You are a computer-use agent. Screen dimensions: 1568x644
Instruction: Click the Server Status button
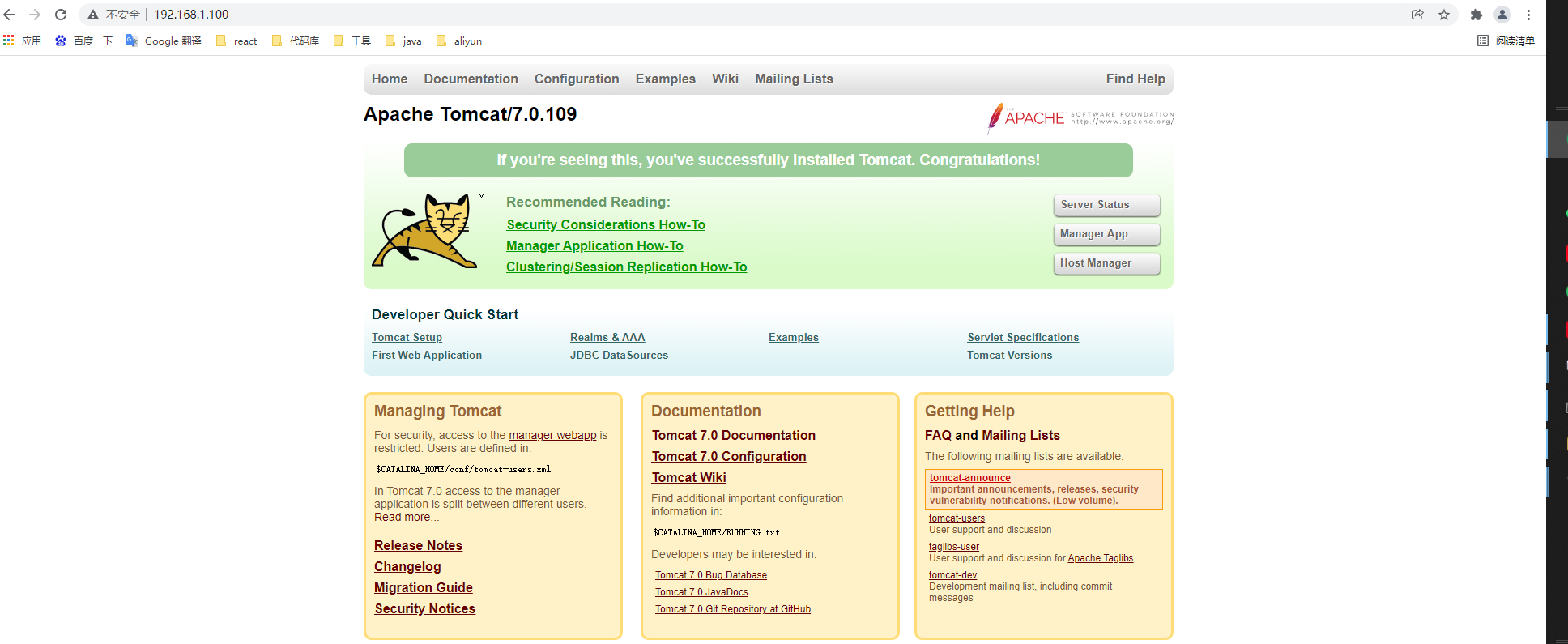1106,205
